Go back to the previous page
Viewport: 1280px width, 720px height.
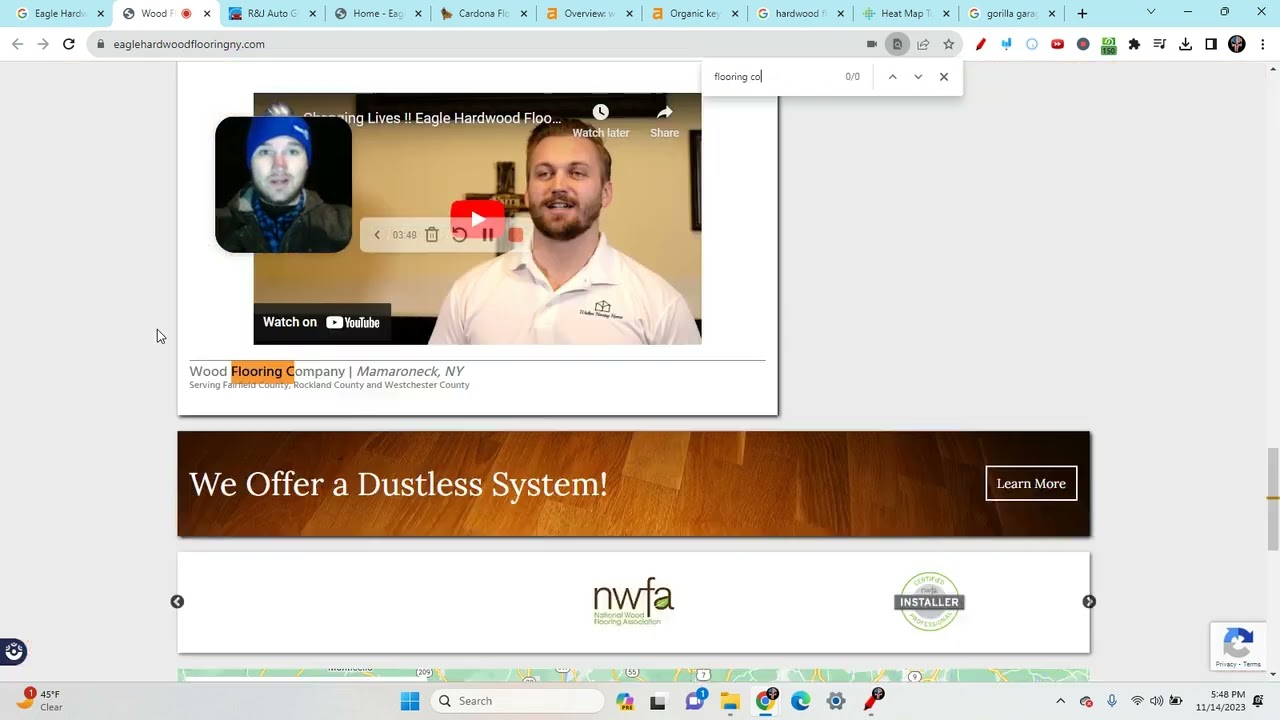click(17, 44)
